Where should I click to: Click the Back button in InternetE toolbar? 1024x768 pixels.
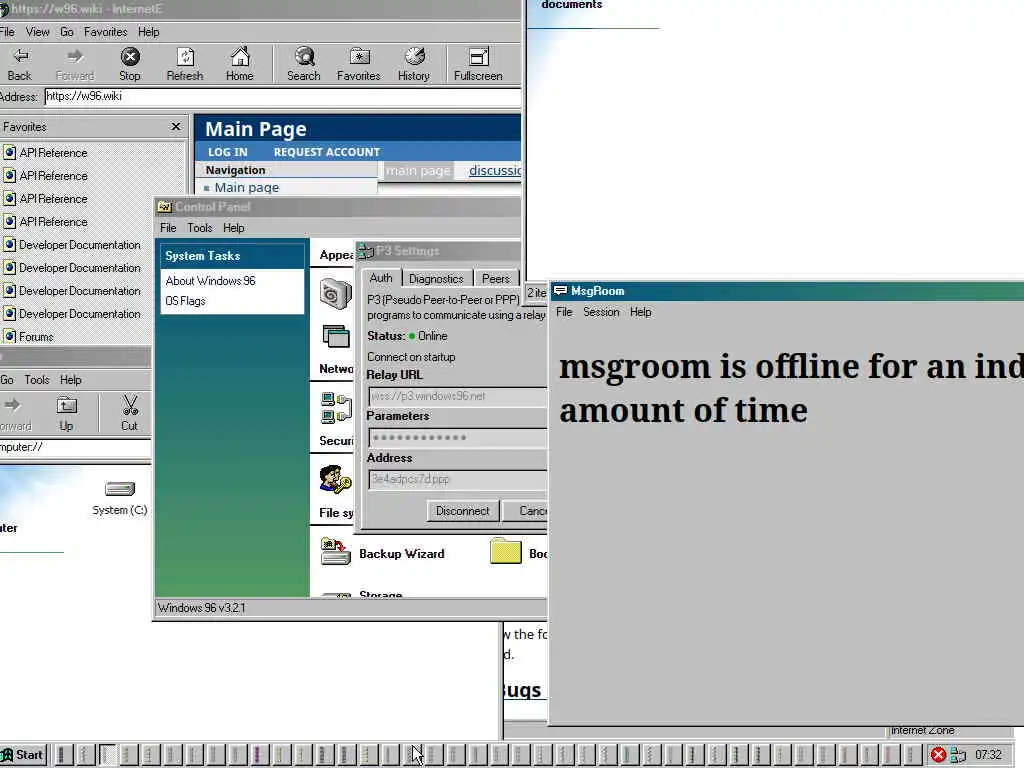[x=20, y=64]
